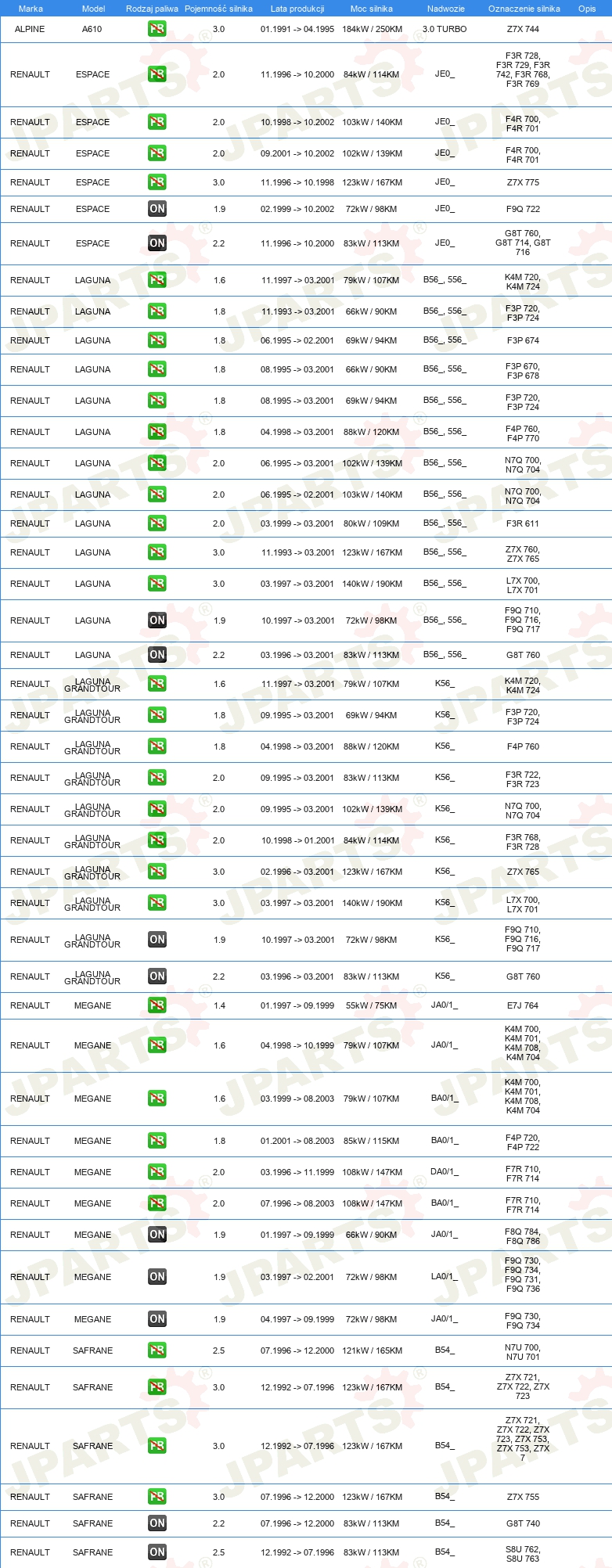This screenshot has width=612, height=1568.
Task: Click ON diesel icon in Laguna B56_ 1.9 row
Action: (x=157, y=620)
